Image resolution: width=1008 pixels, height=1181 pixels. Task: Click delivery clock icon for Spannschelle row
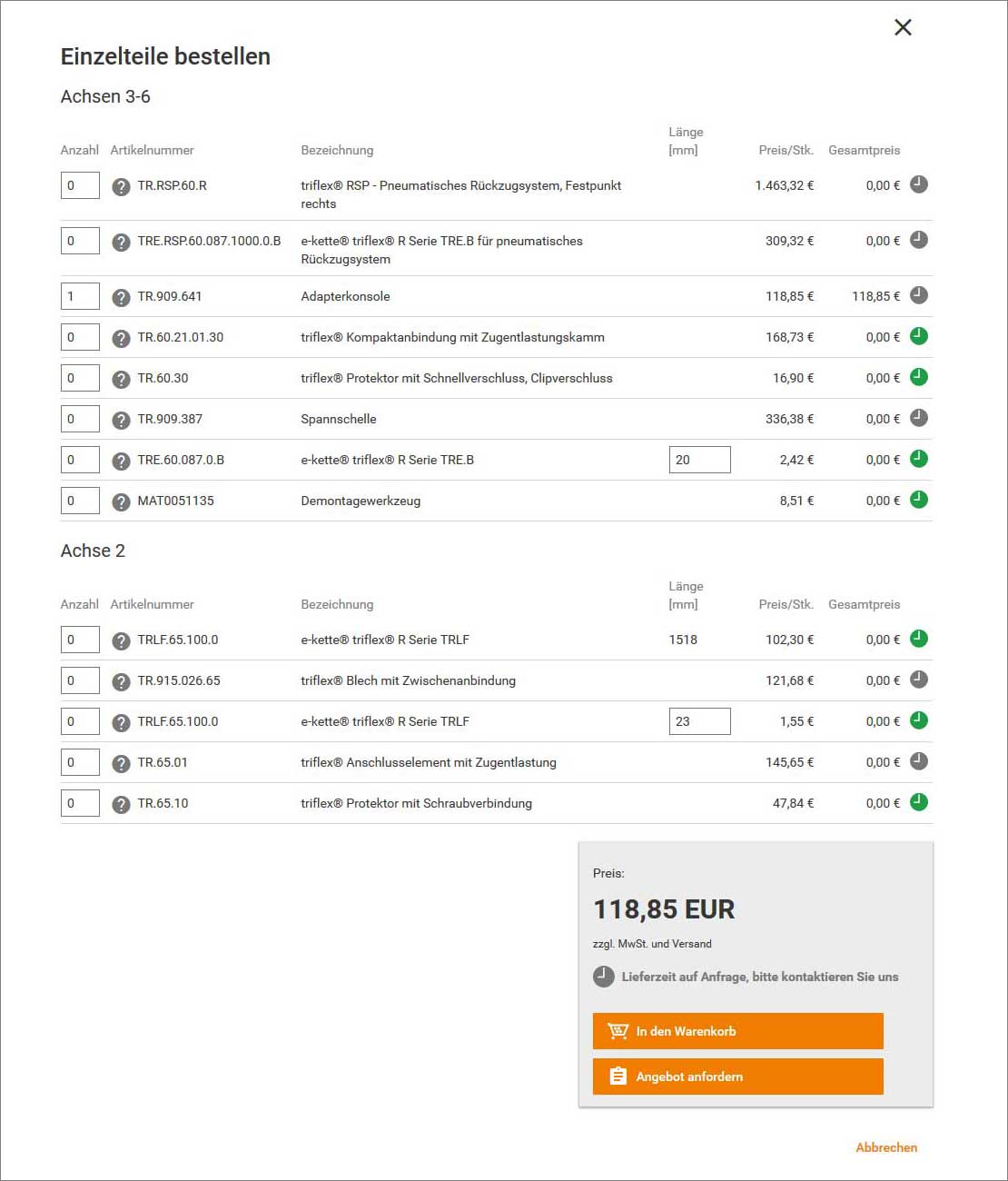(x=919, y=419)
